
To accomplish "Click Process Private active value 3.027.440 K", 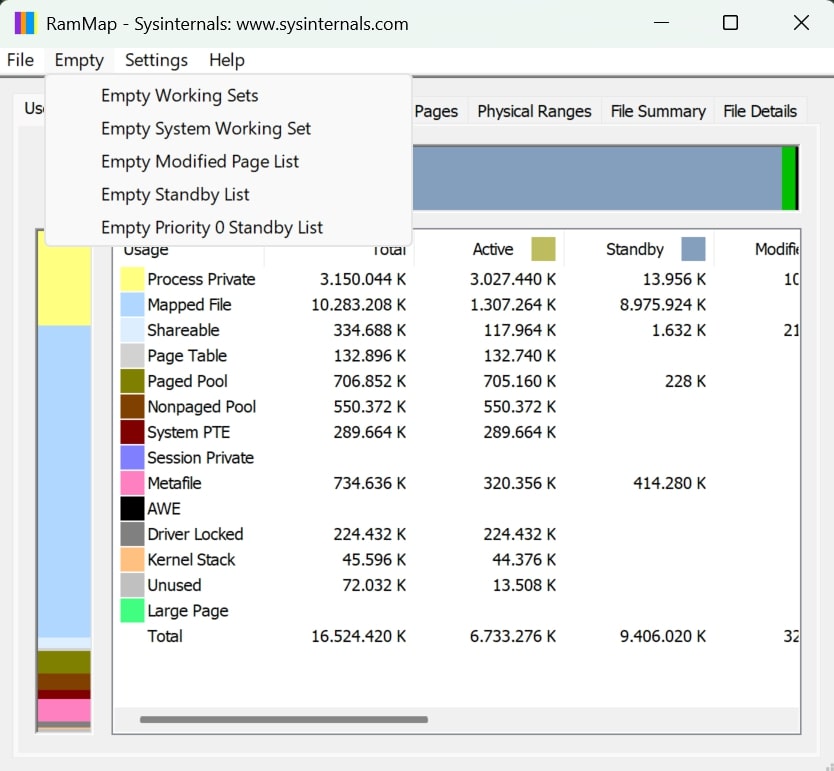I will 513,279.
